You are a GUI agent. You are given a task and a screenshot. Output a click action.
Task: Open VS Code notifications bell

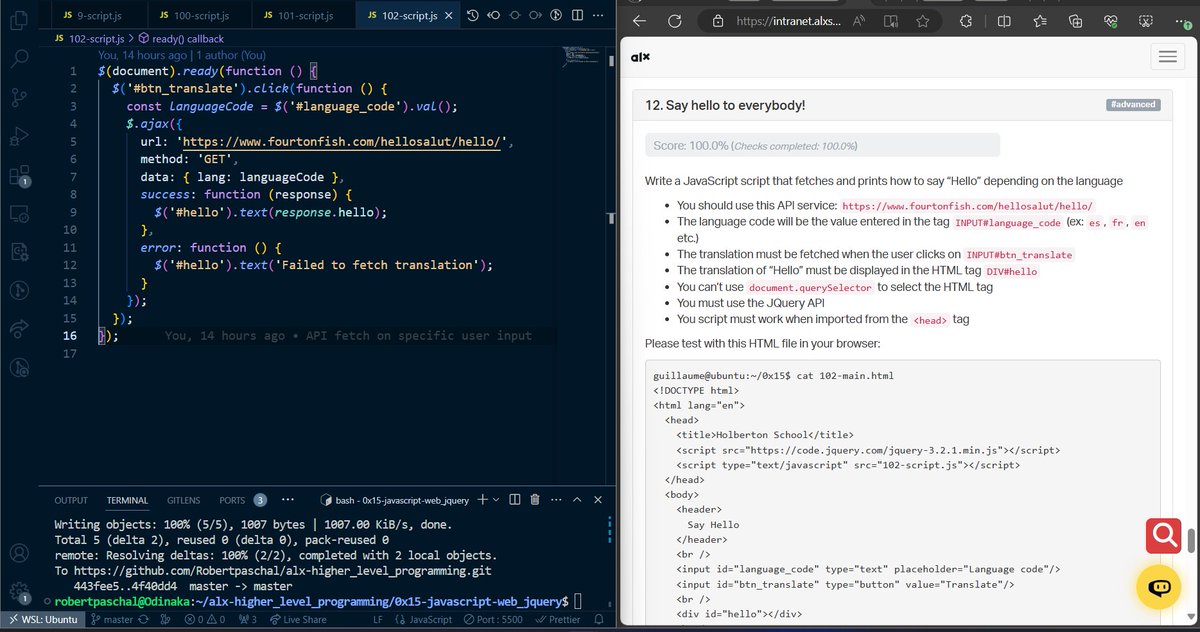pyautogui.click(x=599, y=620)
